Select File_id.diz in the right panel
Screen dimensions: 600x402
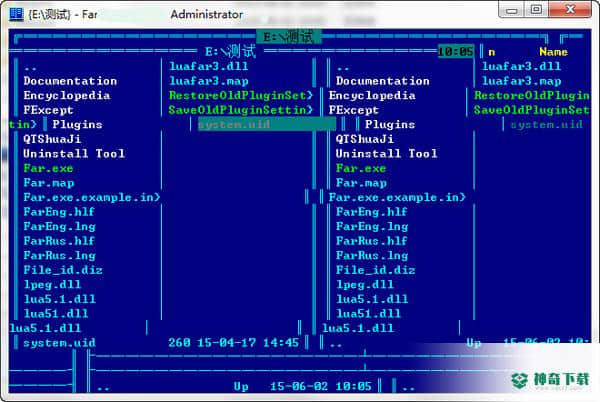click(375, 270)
